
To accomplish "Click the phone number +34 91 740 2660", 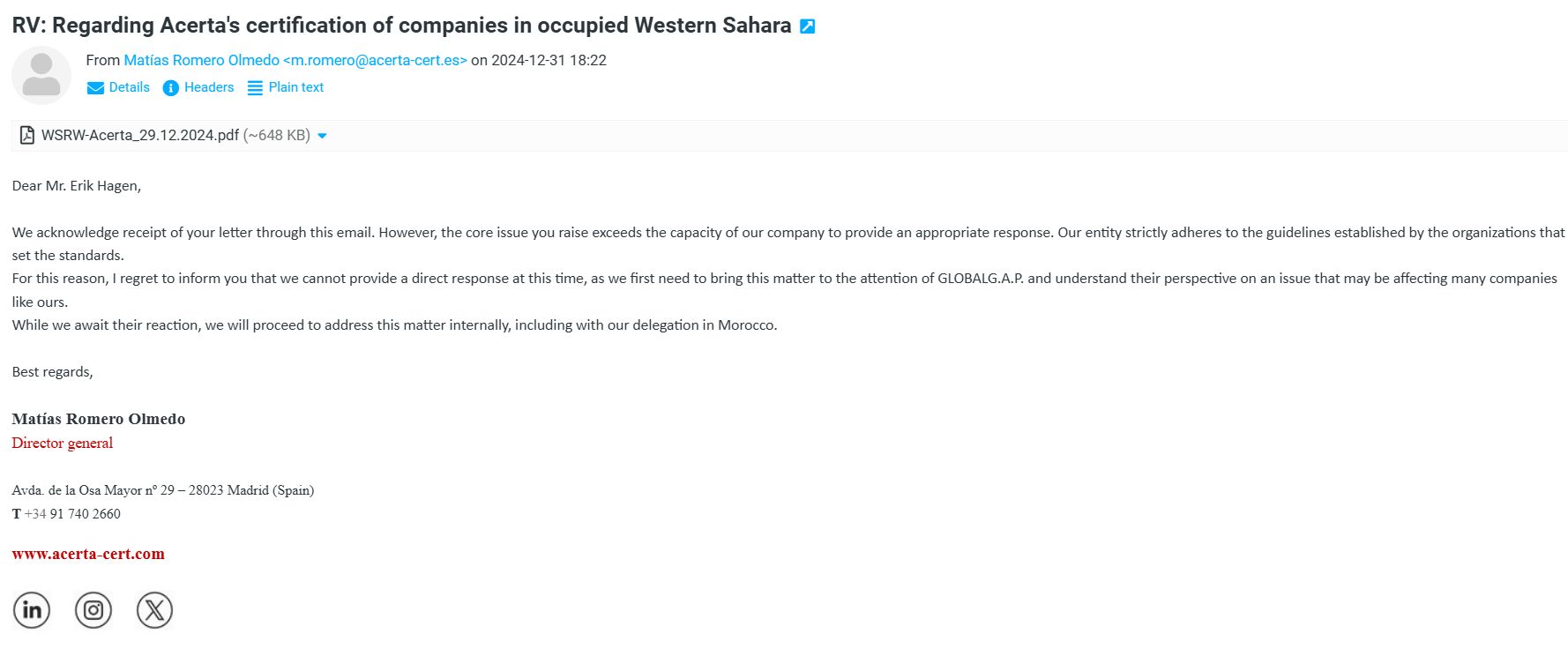I will click(x=72, y=513).
